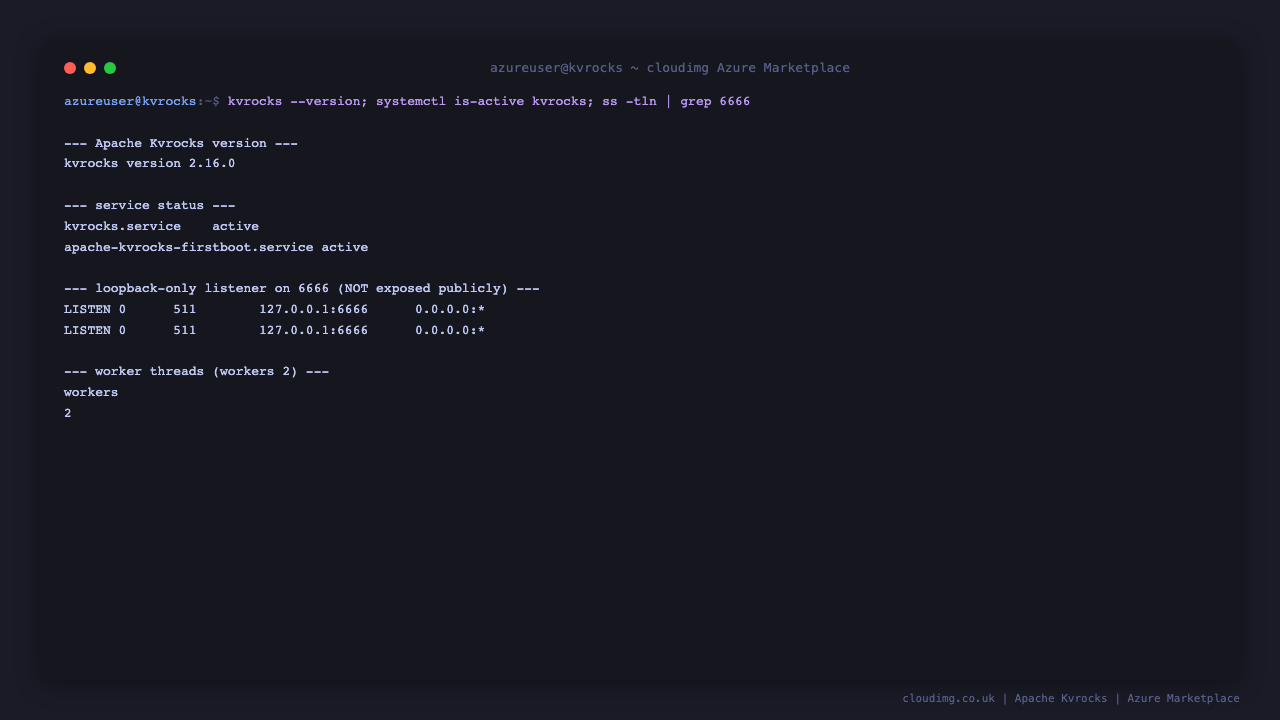The image size is (1280, 720).
Task: Click the worker threads header line
Action: click(197, 372)
